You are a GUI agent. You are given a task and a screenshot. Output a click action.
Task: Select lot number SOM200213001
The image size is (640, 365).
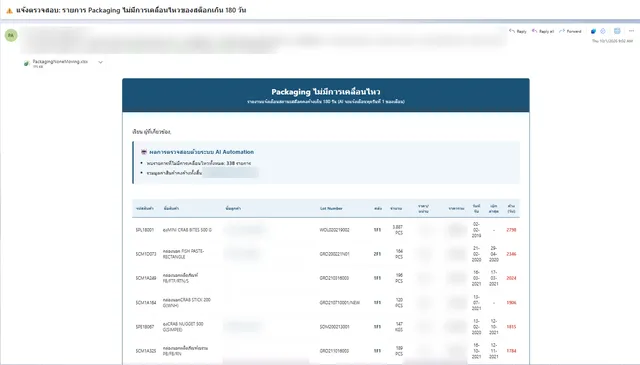334,327
